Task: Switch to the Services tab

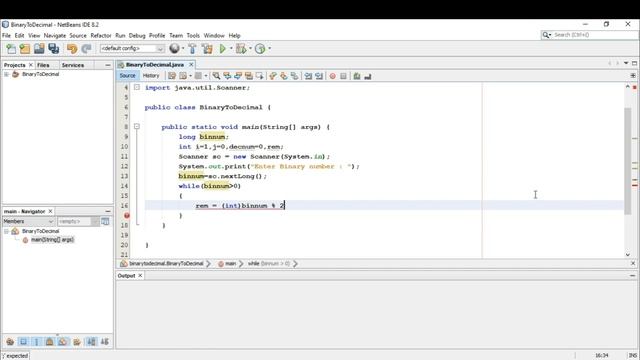Action: pyautogui.click(x=73, y=65)
